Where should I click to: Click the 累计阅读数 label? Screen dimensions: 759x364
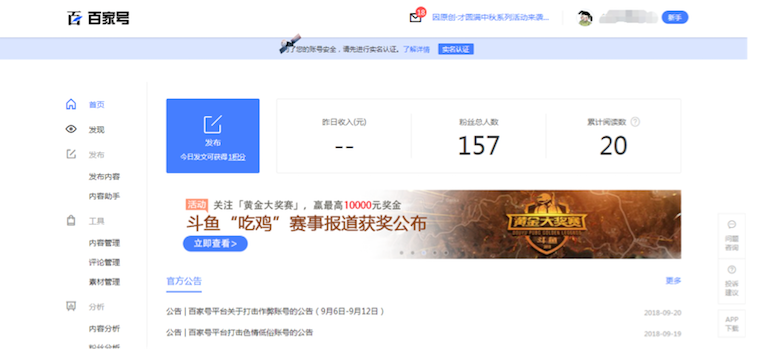[607, 122]
